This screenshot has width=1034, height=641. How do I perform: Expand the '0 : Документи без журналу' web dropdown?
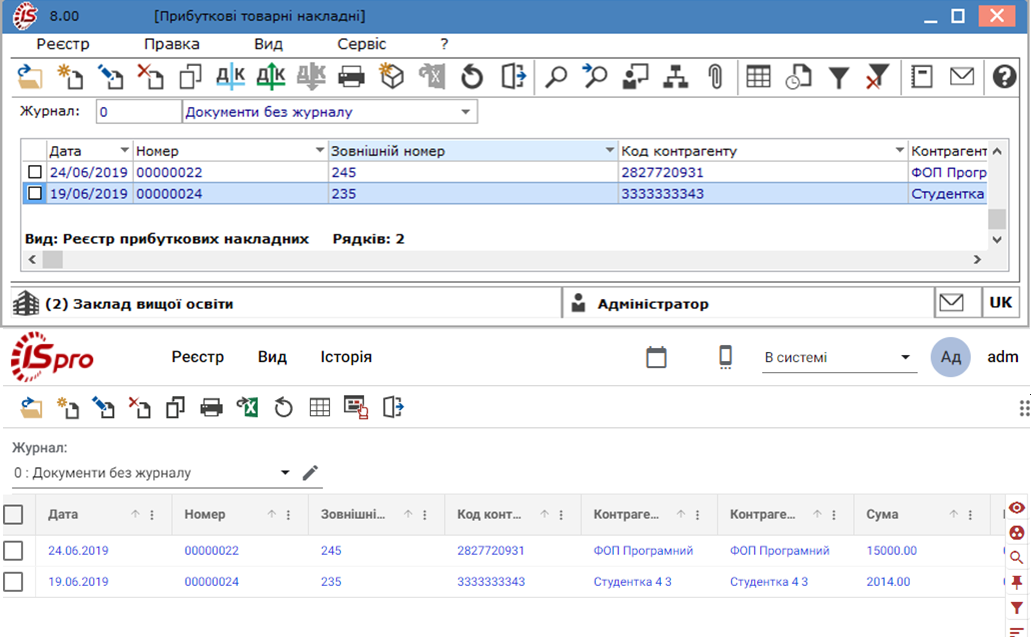pos(285,473)
